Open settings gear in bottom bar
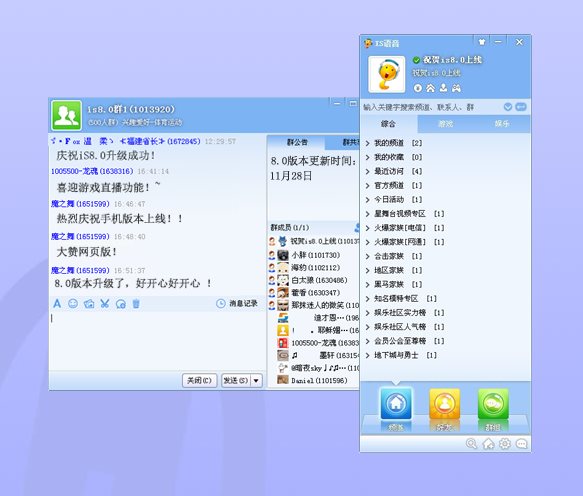583x496 pixels. (x=505, y=444)
